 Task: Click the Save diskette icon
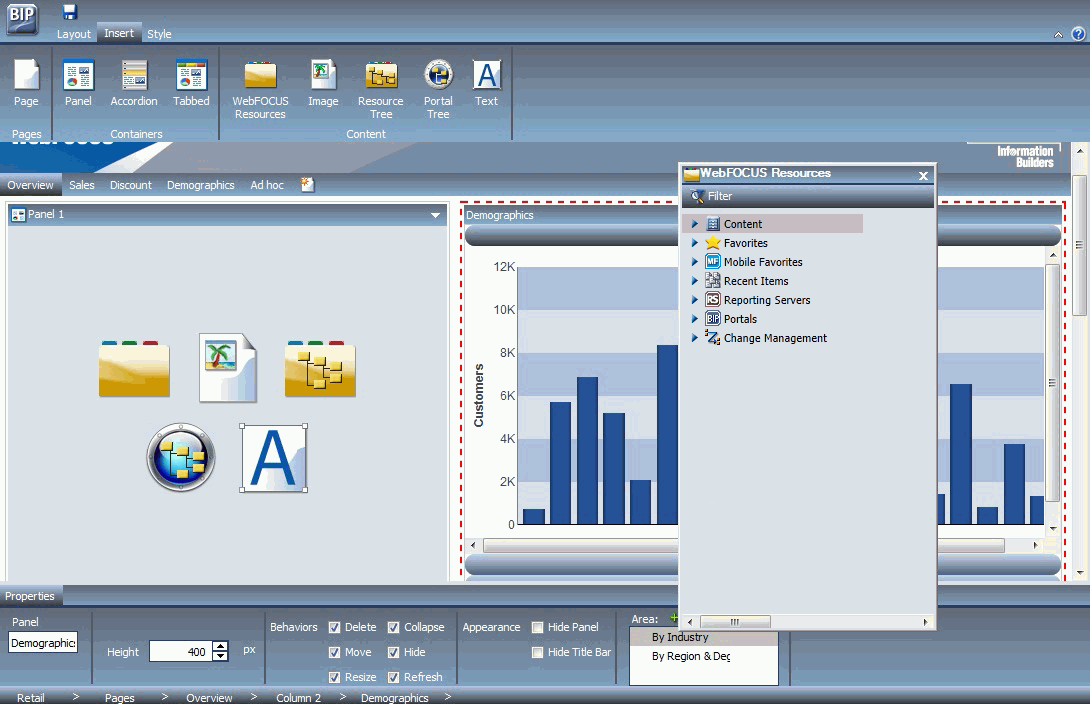(x=70, y=11)
